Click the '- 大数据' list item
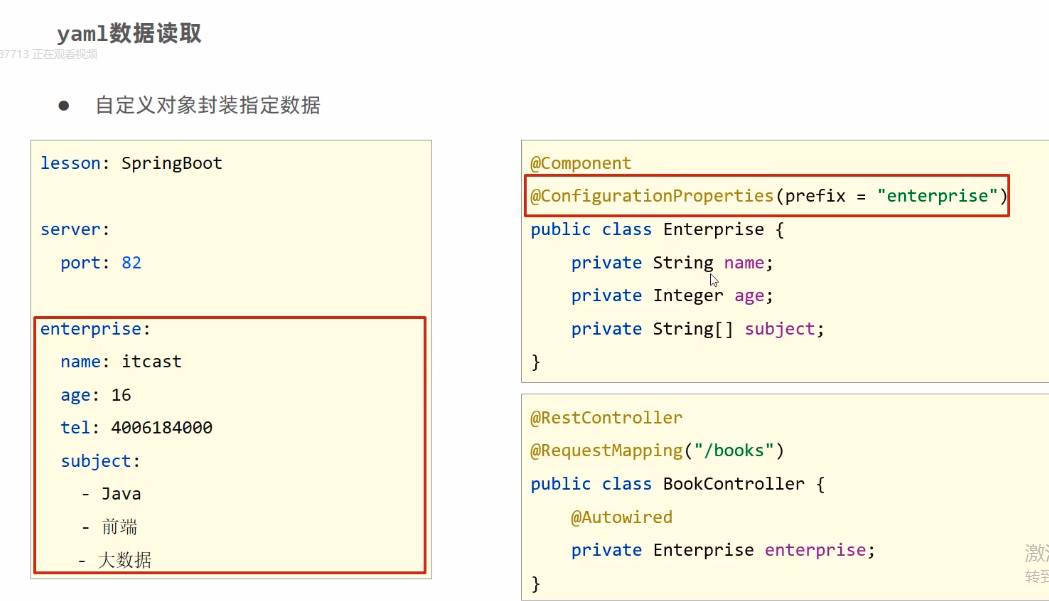 [114, 560]
